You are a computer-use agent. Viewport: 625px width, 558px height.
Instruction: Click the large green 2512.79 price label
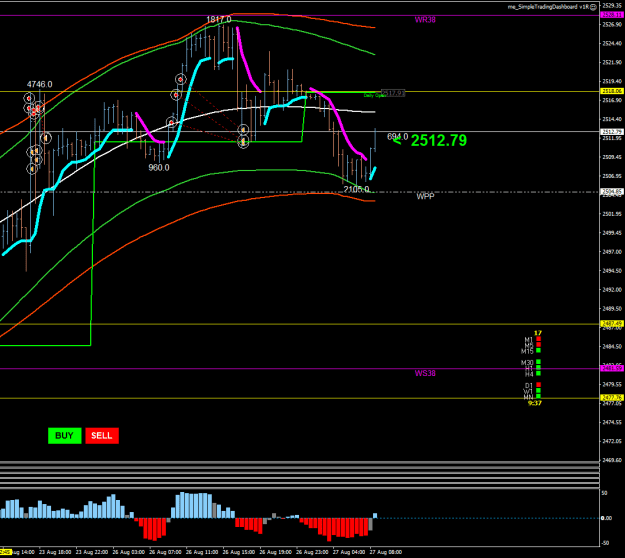click(x=438, y=140)
